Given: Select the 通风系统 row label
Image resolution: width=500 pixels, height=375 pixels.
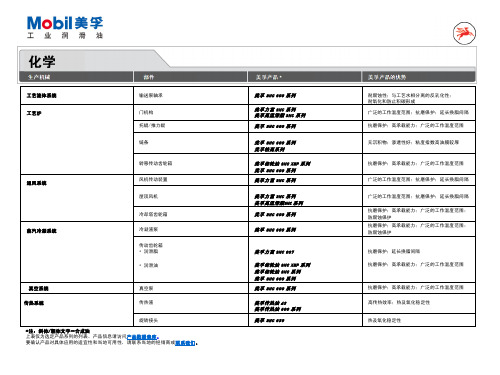Looking at the screenshot, I should [37, 183].
